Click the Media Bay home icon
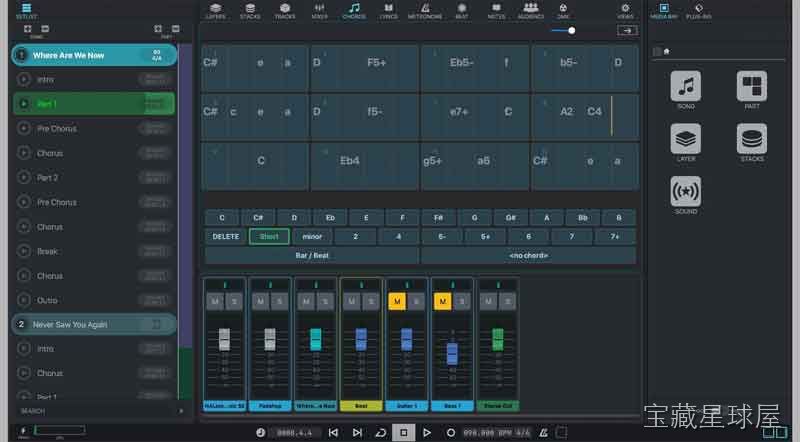 tap(666, 51)
